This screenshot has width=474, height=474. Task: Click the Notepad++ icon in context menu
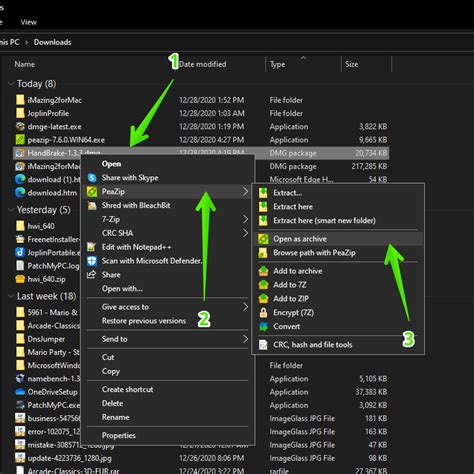[x=91, y=247]
